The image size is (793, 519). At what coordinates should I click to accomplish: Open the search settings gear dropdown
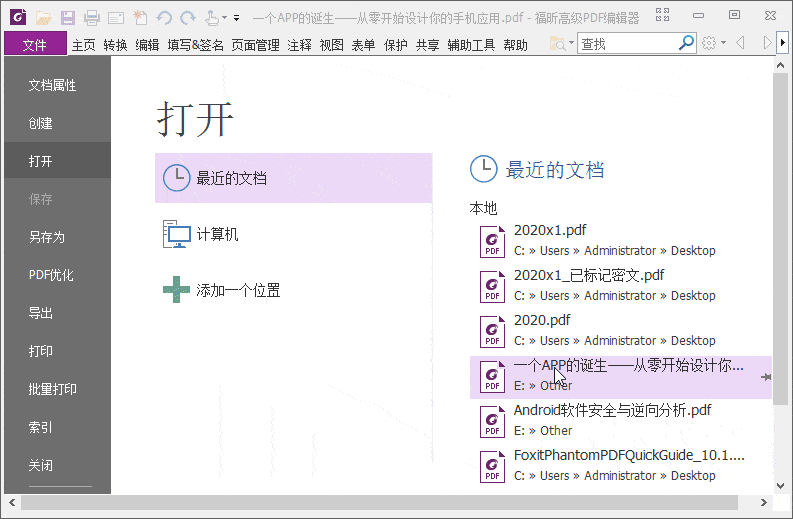(x=713, y=43)
